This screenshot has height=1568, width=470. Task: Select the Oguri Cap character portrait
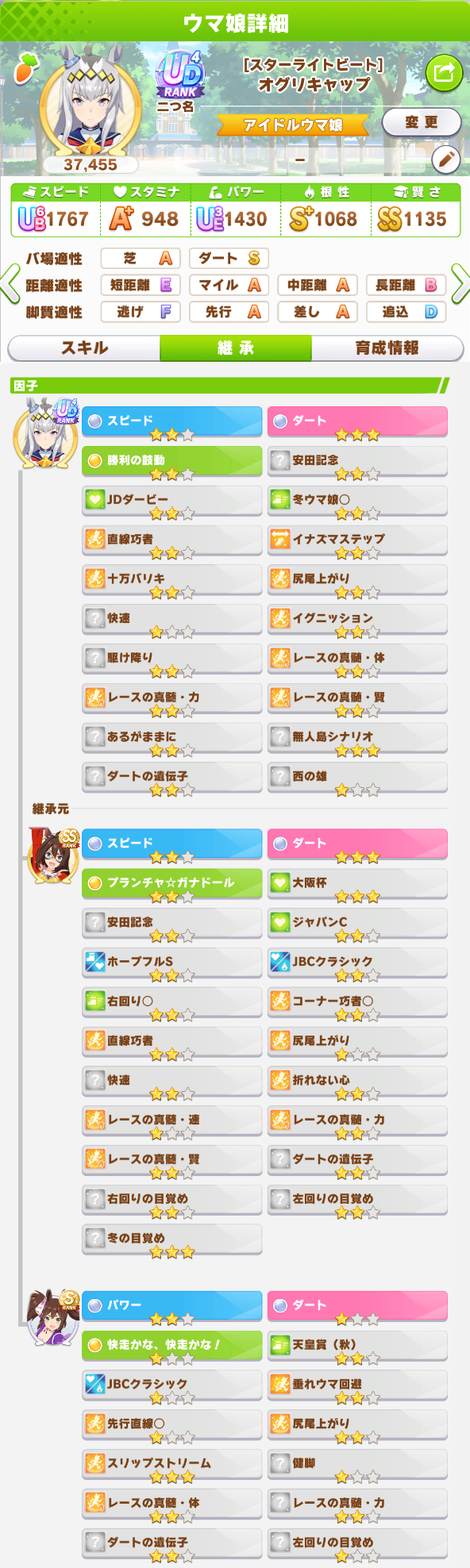[x=91, y=107]
